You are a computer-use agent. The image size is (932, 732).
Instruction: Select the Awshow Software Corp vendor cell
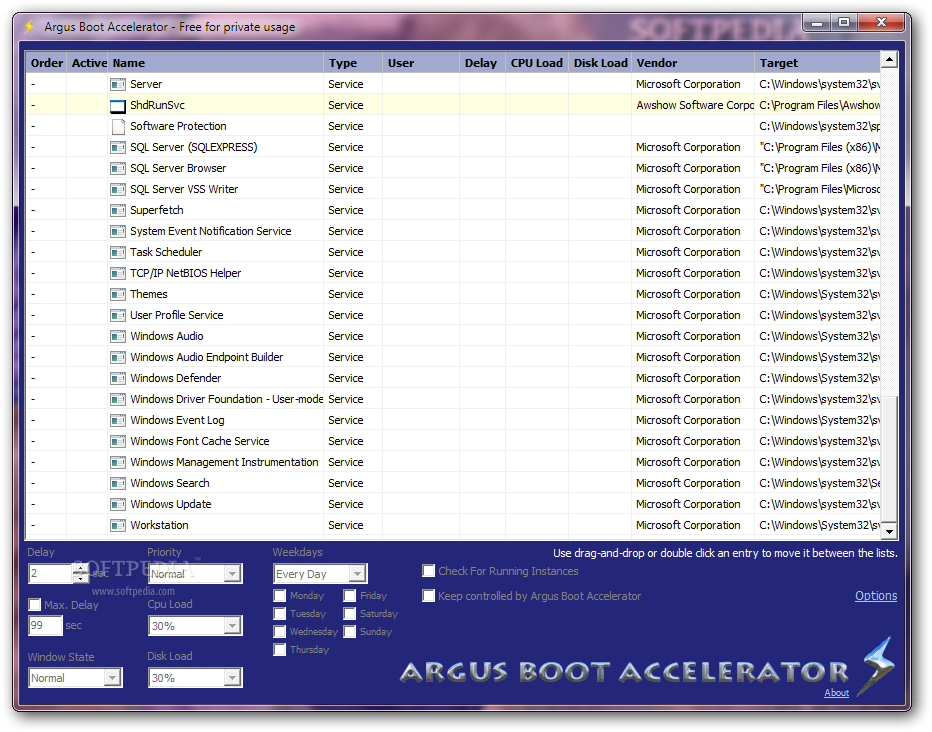click(x=693, y=105)
